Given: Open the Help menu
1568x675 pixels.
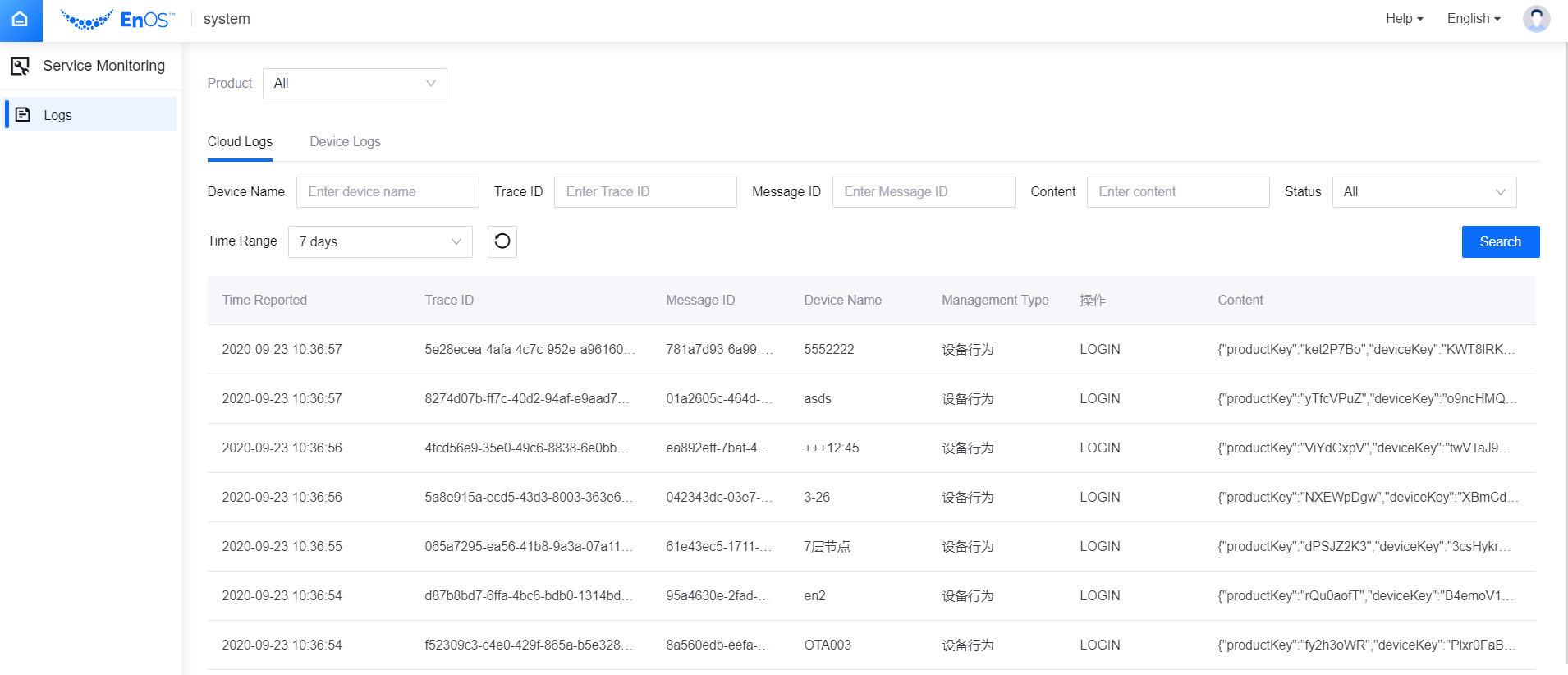Looking at the screenshot, I should click(1404, 19).
